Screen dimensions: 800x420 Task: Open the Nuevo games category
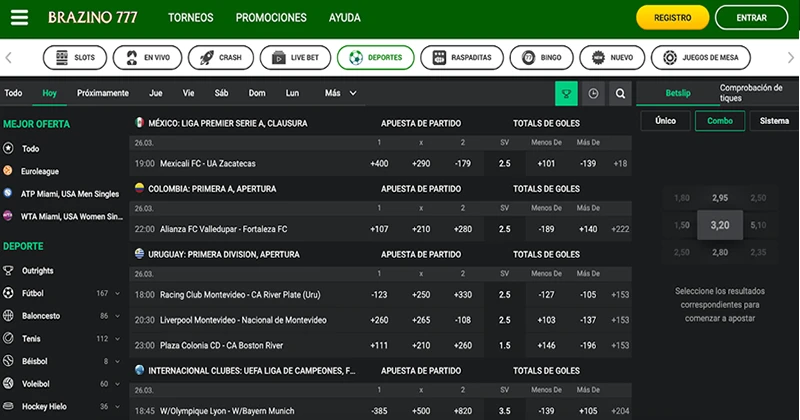point(612,58)
